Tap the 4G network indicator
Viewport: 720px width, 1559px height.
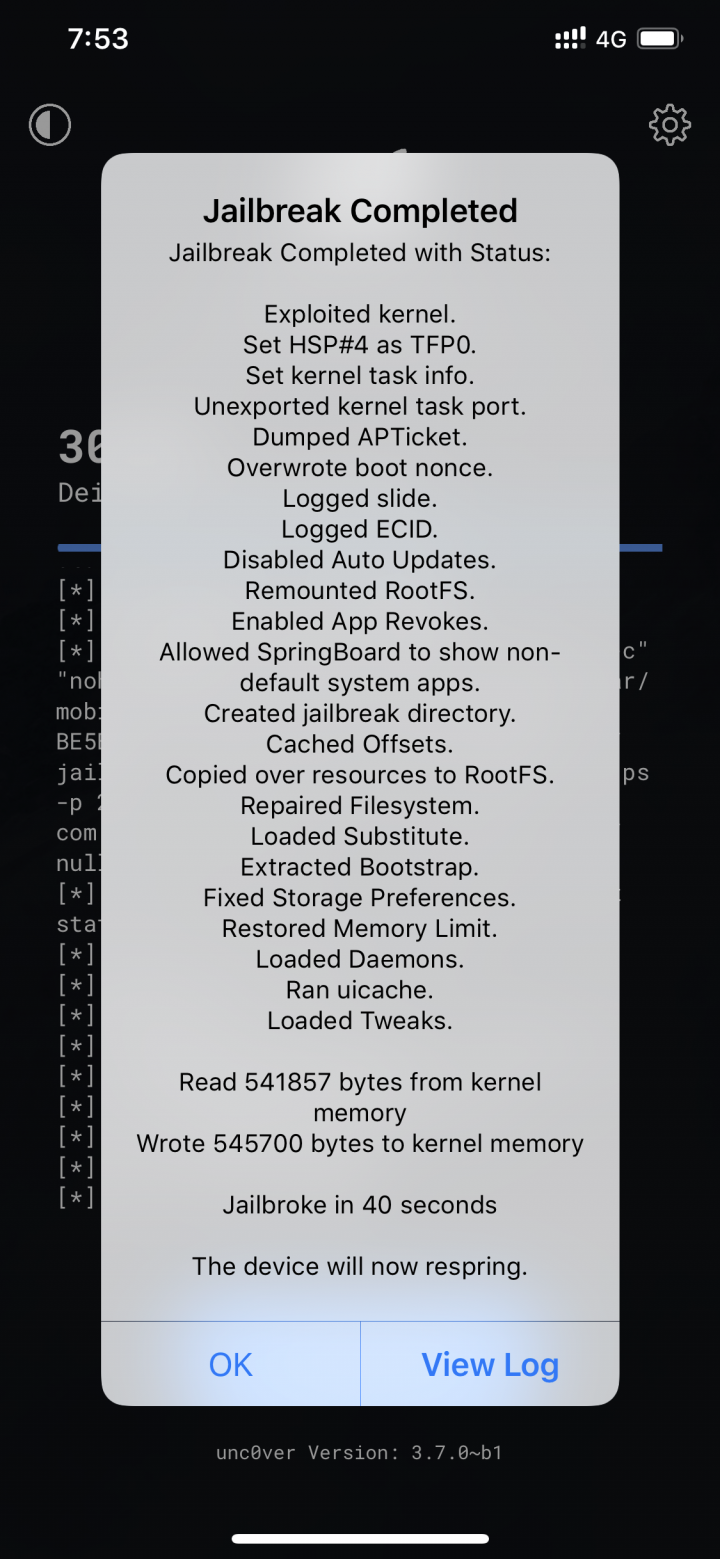611,39
